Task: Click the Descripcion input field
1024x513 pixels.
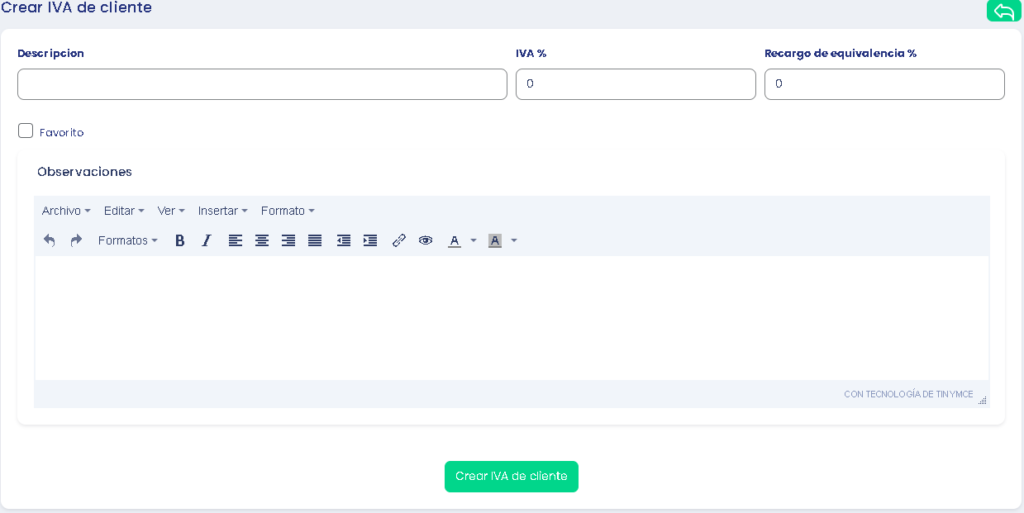Action: (x=262, y=84)
